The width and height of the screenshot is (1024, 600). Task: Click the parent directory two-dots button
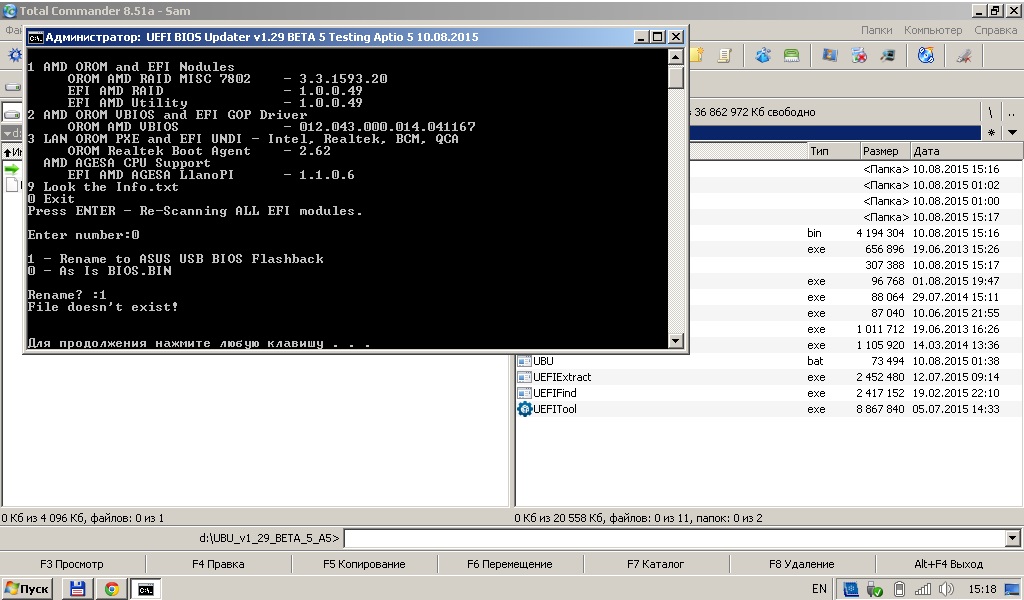(x=1012, y=112)
